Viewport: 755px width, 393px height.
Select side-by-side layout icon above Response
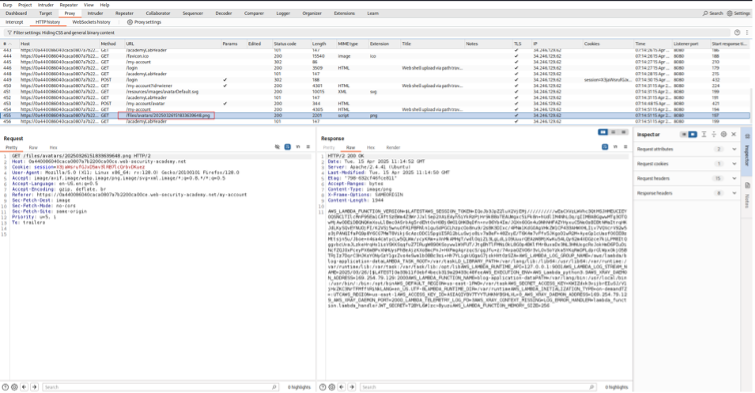(x=603, y=132)
